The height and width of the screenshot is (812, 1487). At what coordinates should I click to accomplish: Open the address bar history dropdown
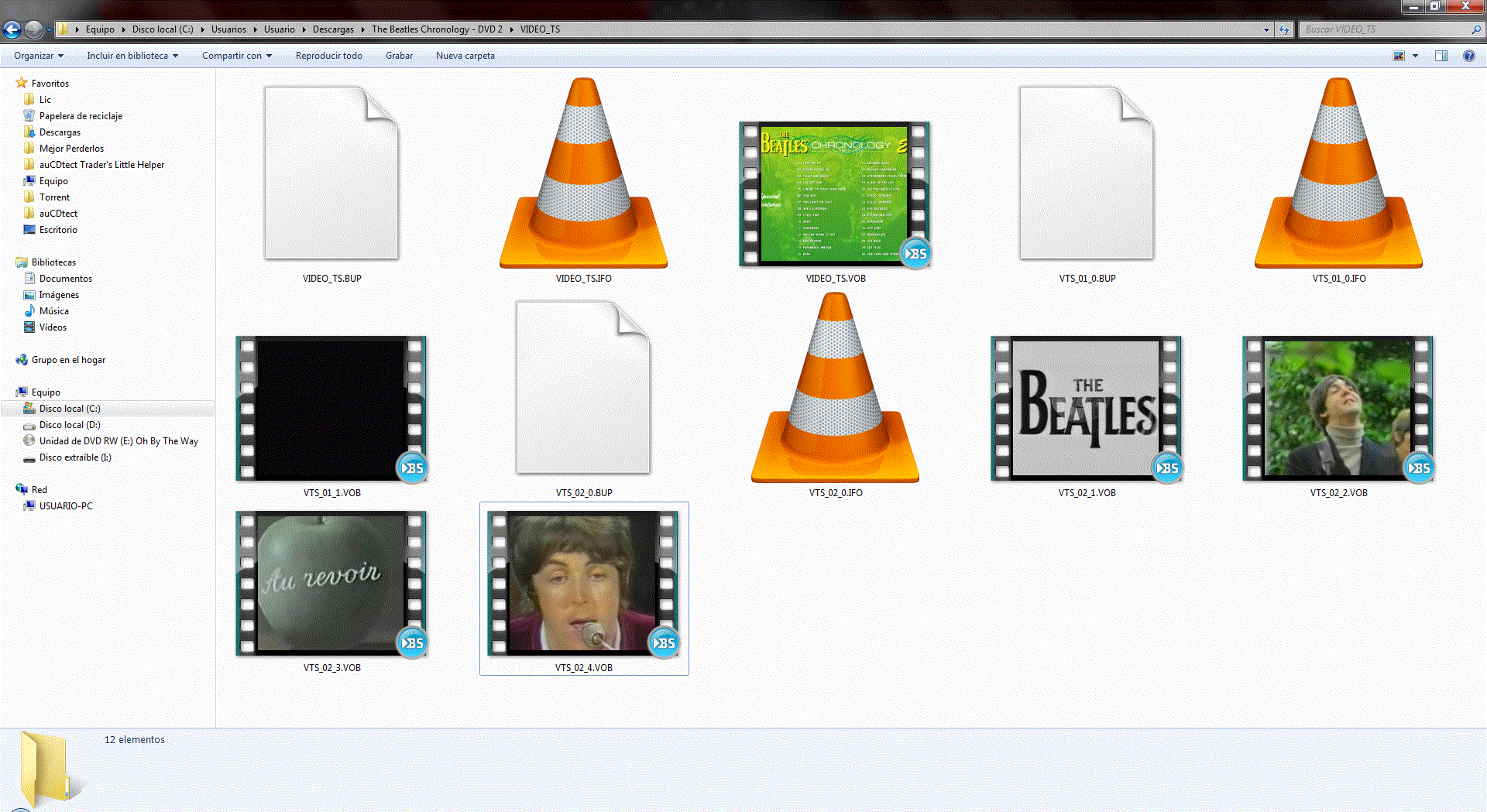(x=1266, y=29)
